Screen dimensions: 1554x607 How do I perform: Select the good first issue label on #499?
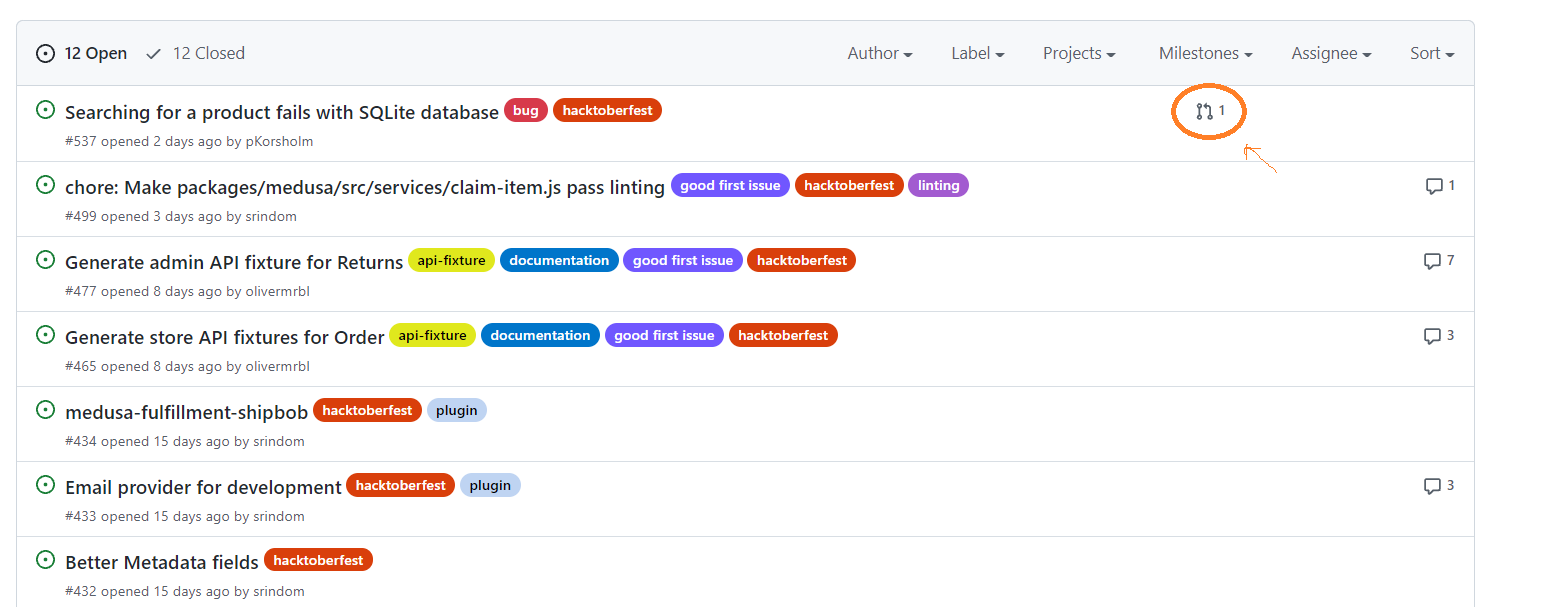pos(730,185)
